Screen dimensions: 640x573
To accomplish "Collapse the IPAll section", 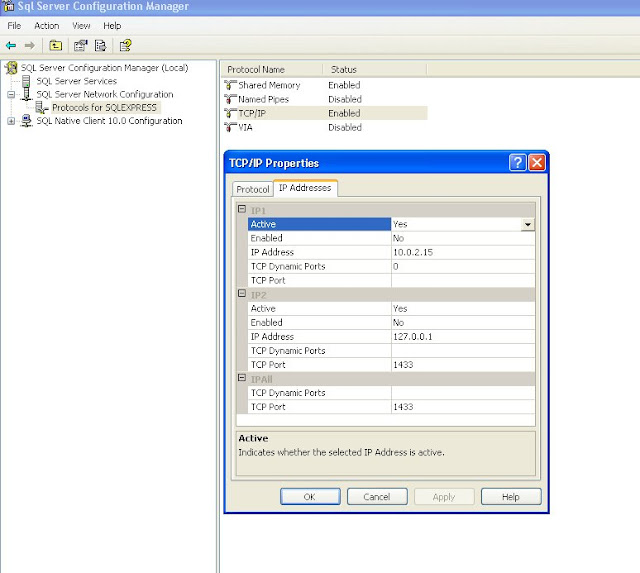I will pos(242,378).
